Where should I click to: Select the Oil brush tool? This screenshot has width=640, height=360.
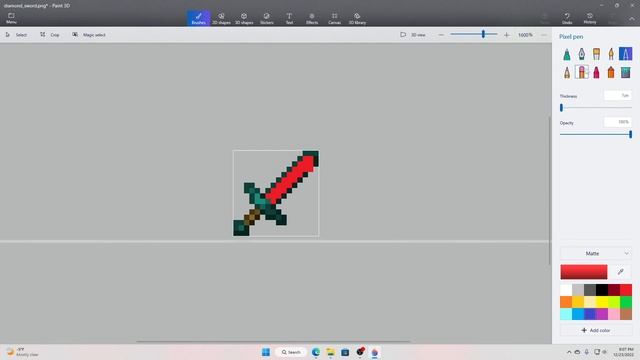pos(596,54)
